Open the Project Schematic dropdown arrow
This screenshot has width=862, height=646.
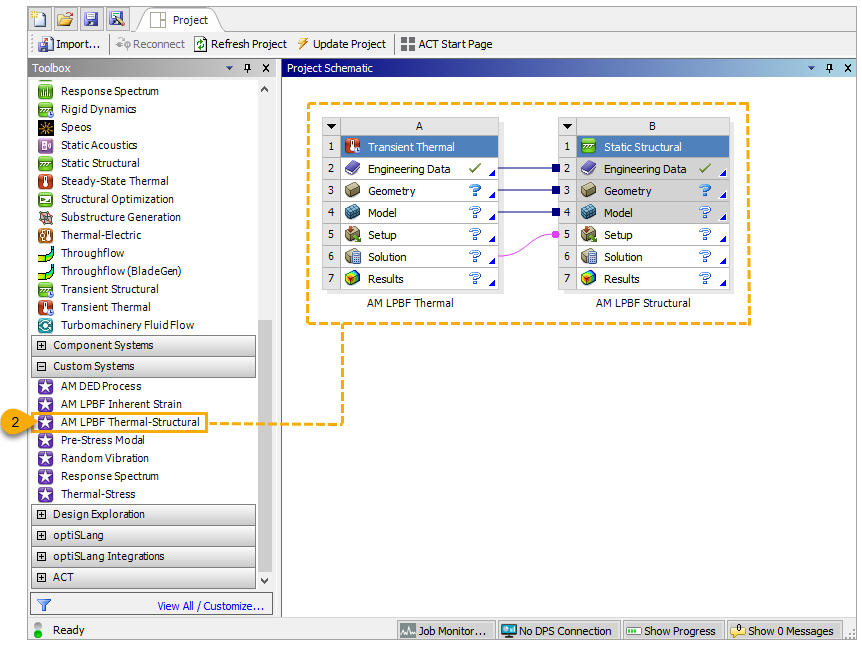coord(811,68)
